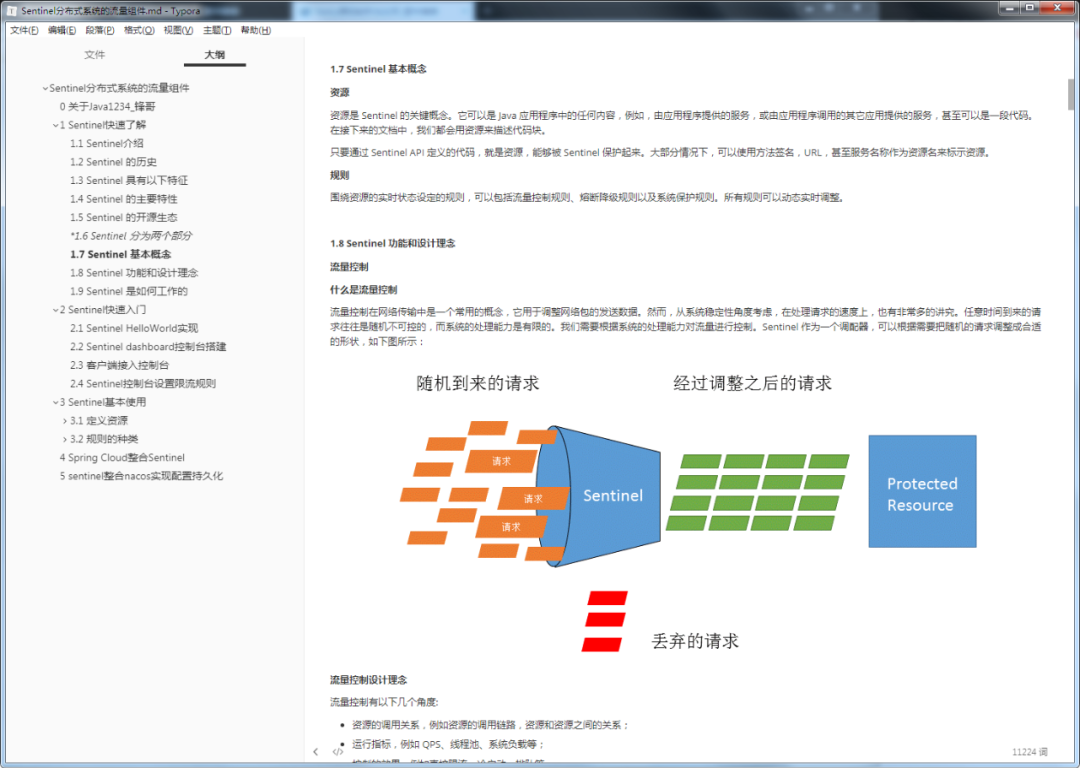Click the vertical scrollbar thumb
The width and height of the screenshot is (1080, 768).
click(1071, 94)
